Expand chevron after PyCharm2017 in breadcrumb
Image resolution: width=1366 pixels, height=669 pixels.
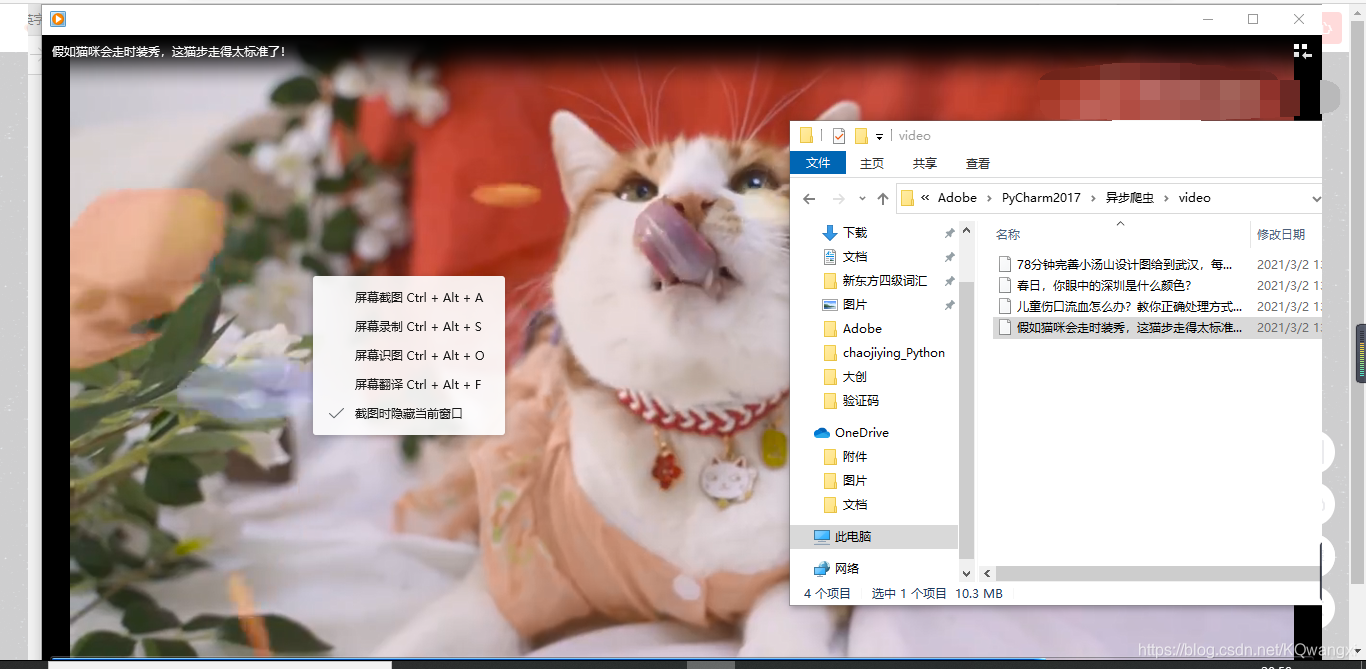pyautogui.click(x=1093, y=198)
